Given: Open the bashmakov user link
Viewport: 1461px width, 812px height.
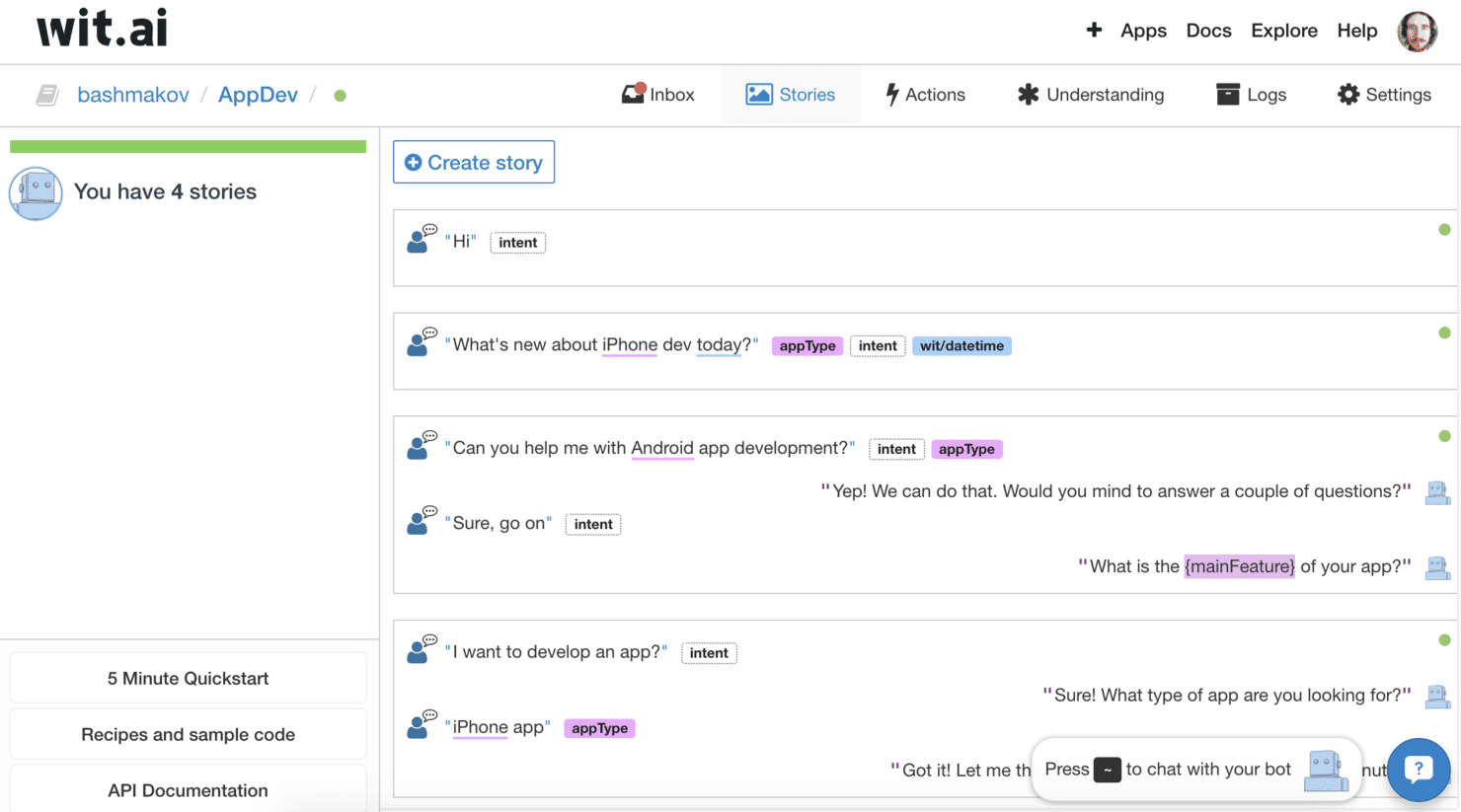Looking at the screenshot, I should (x=133, y=95).
